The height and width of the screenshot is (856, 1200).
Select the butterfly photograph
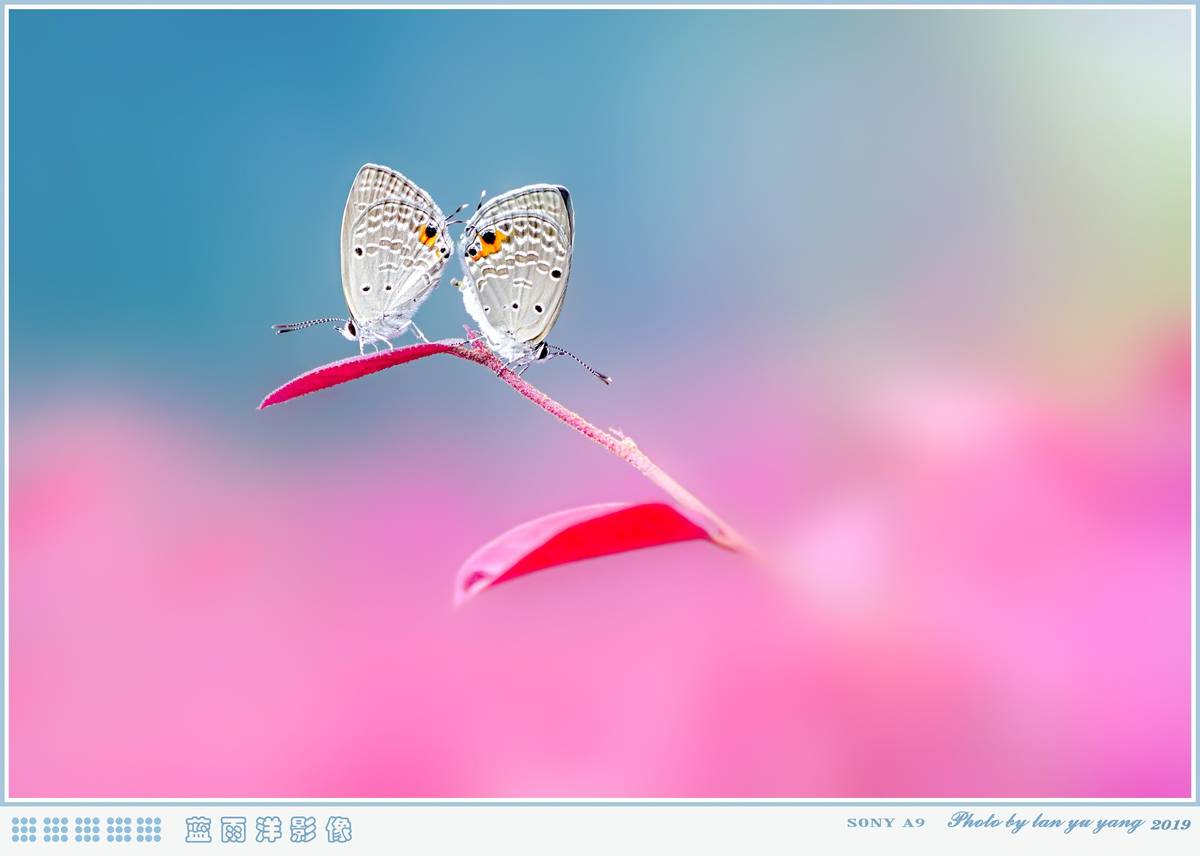click(x=600, y=404)
